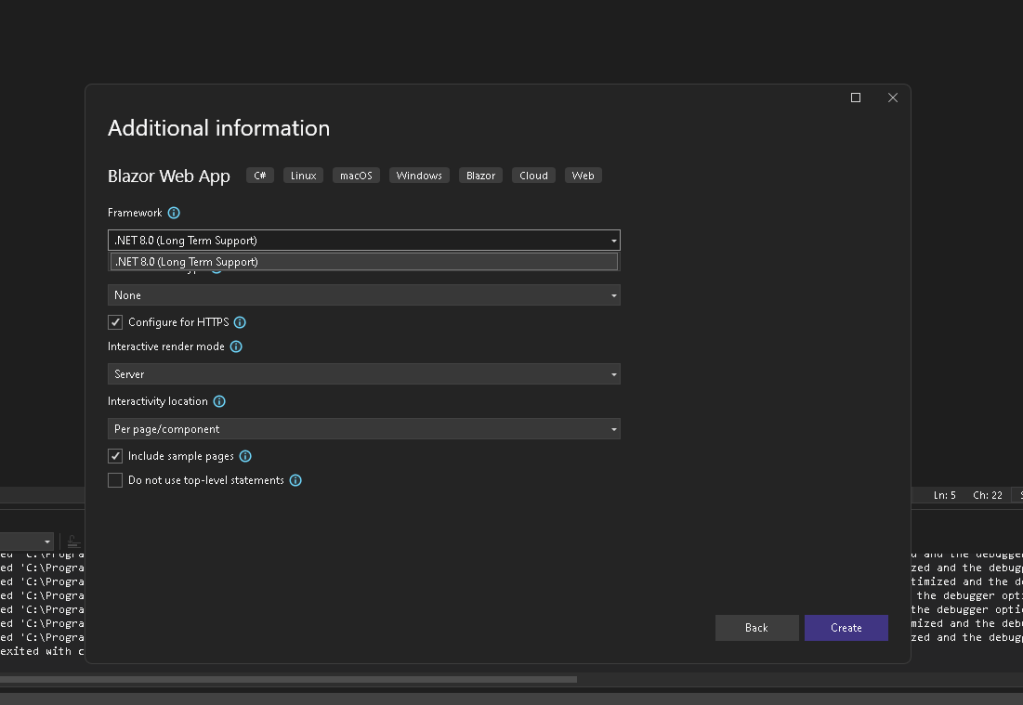Screen dimensions: 1023x705
Task: Open the authentication type dropdown showing None
Action: pos(364,295)
